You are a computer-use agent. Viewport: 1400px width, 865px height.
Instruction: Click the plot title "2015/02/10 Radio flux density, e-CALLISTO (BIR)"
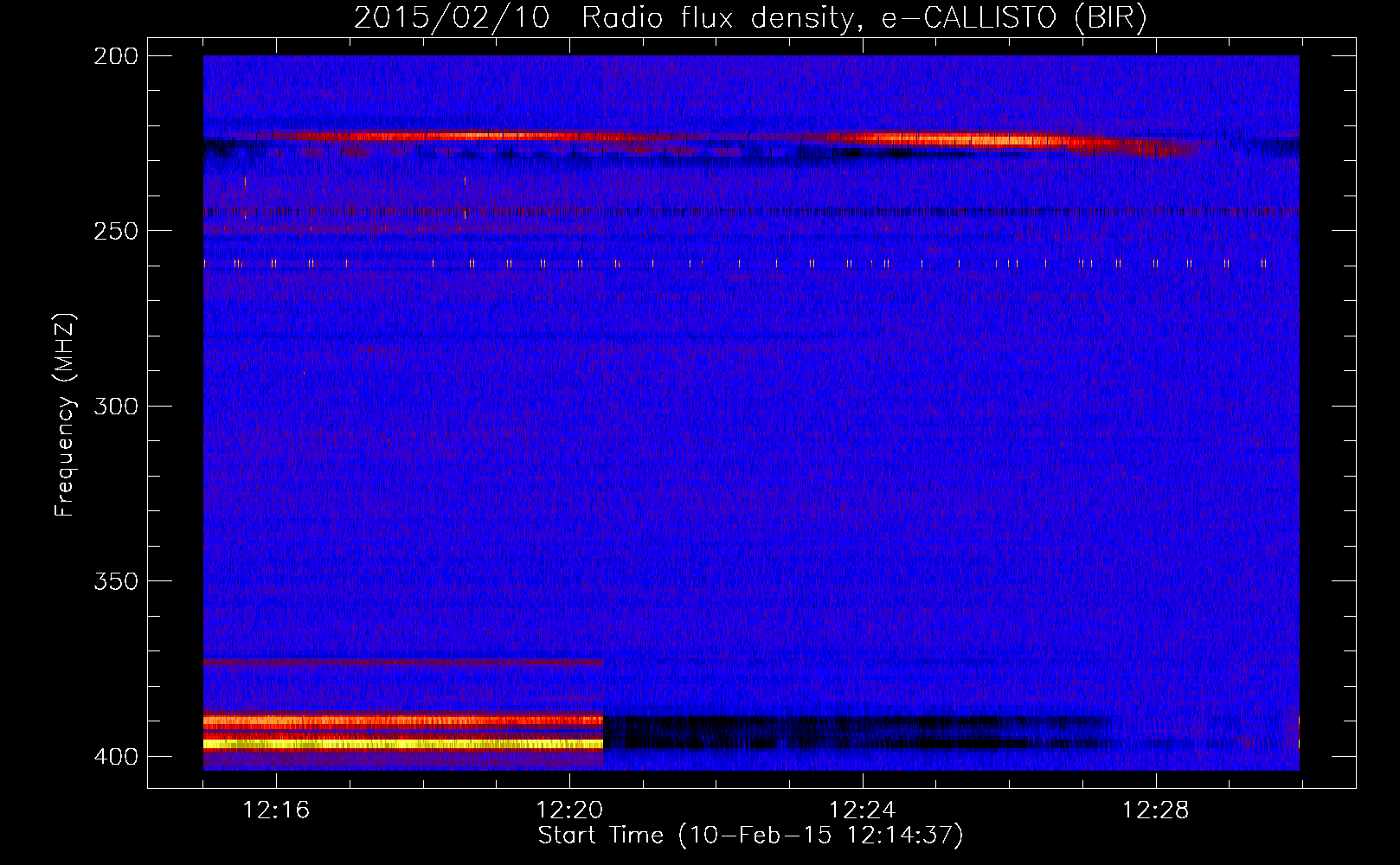click(750, 17)
